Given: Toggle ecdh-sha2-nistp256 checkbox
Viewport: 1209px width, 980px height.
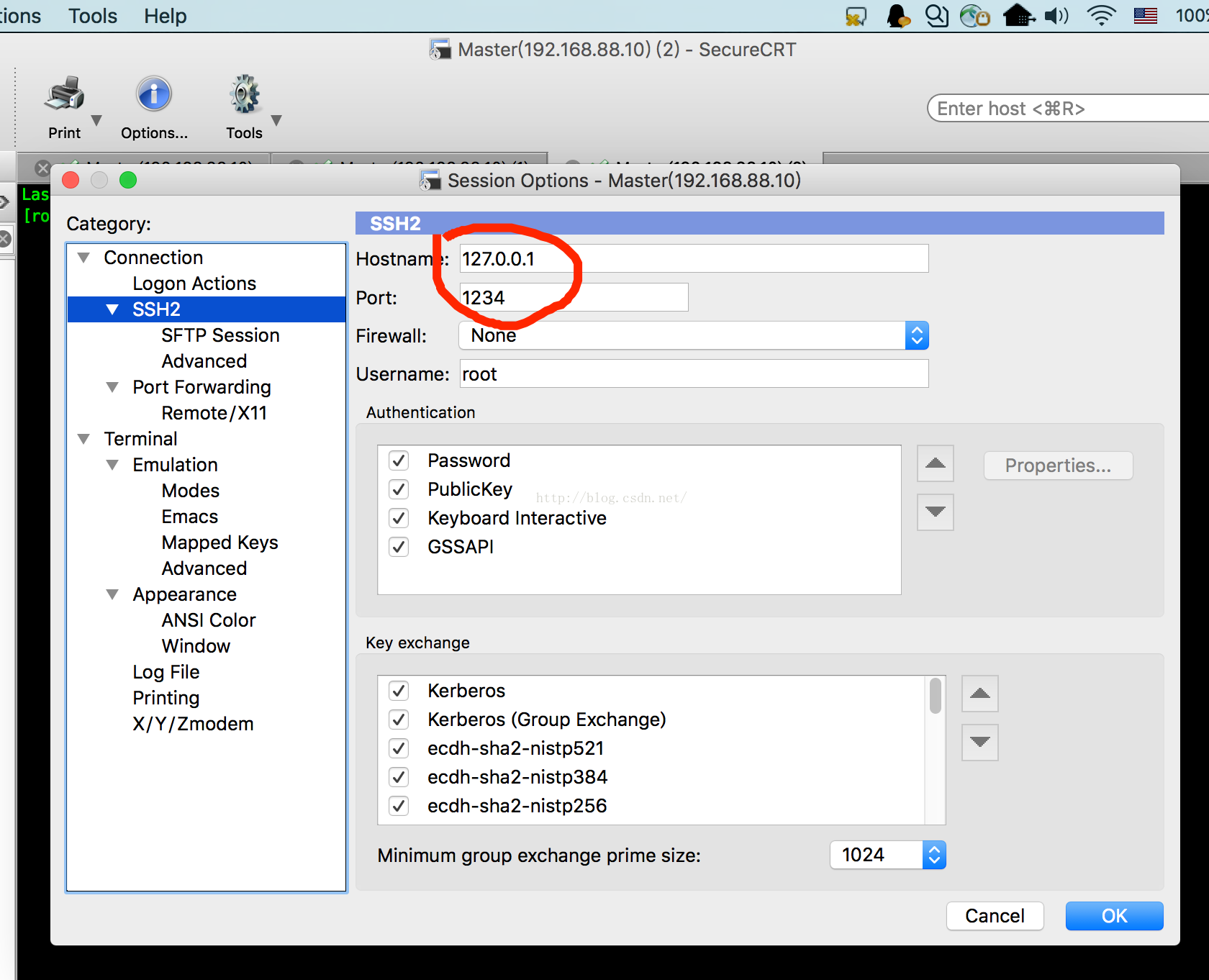Looking at the screenshot, I should [x=399, y=806].
